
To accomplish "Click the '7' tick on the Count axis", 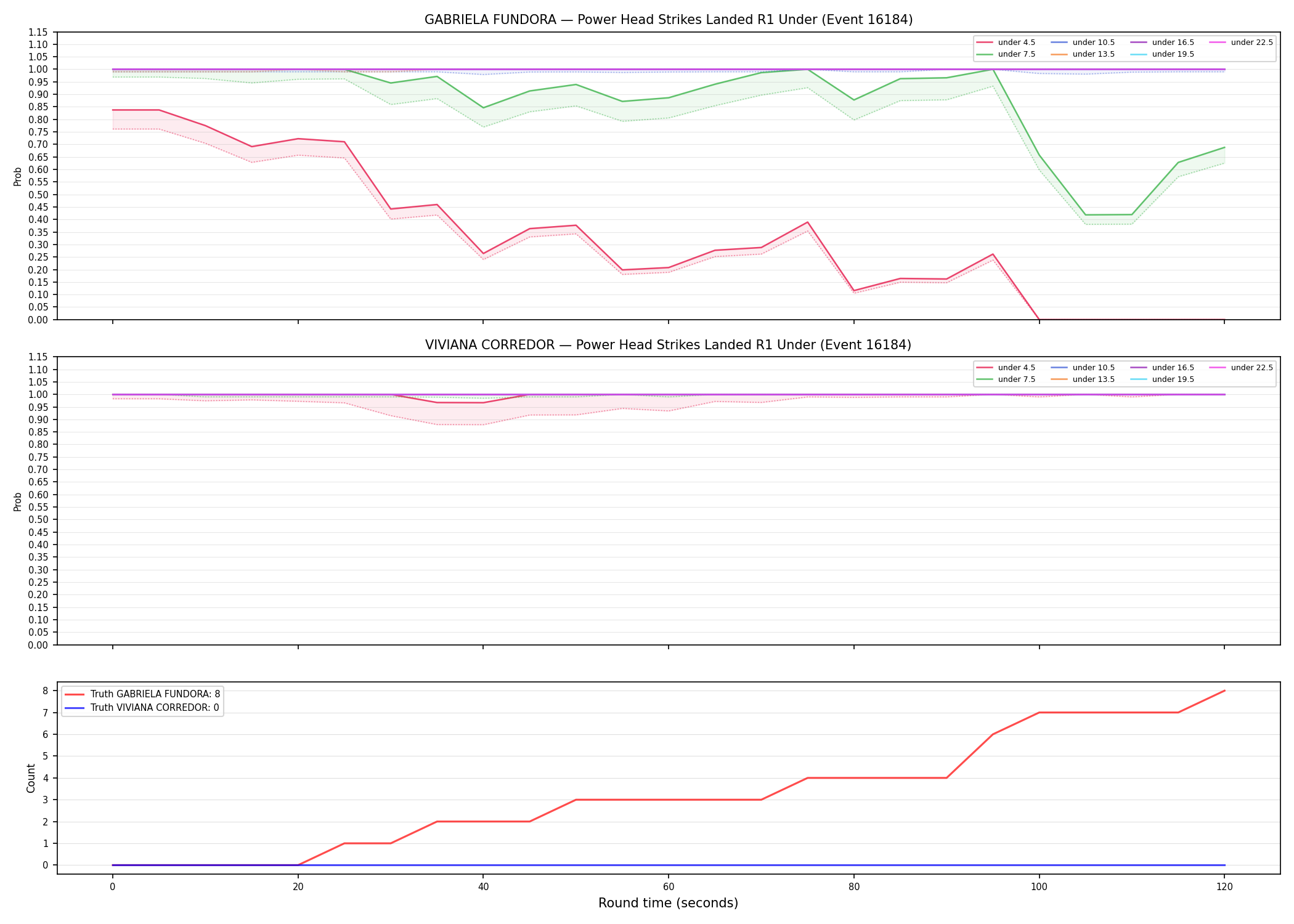I will (x=45, y=713).
